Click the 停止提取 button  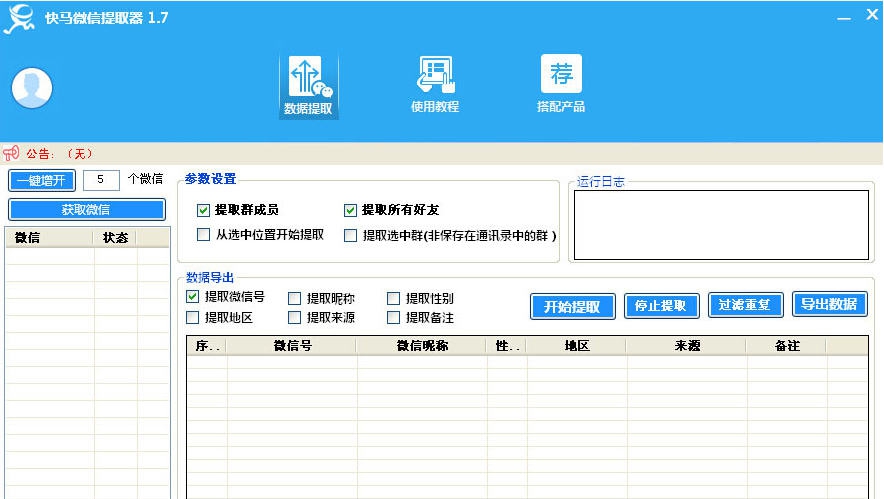[661, 306]
